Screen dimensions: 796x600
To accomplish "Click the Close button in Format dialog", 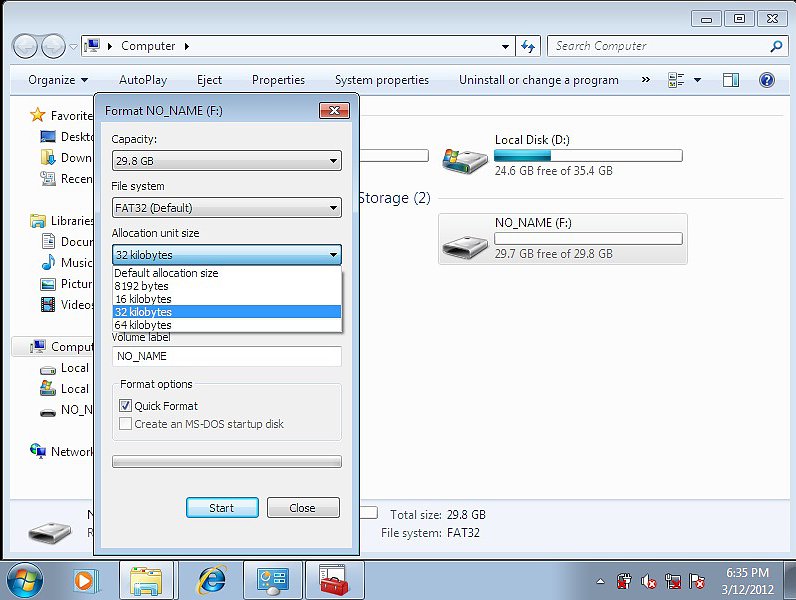I will tap(303, 508).
